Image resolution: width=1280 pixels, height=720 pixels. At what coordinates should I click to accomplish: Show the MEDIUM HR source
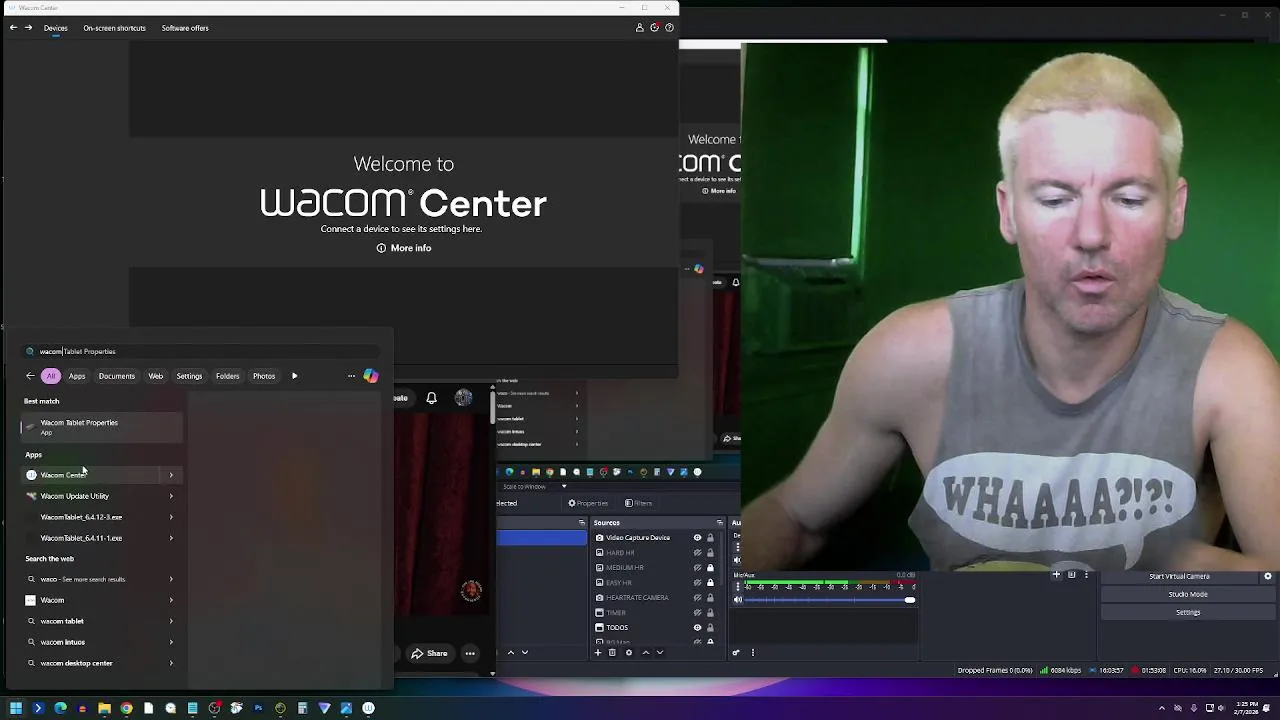(x=697, y=567)
